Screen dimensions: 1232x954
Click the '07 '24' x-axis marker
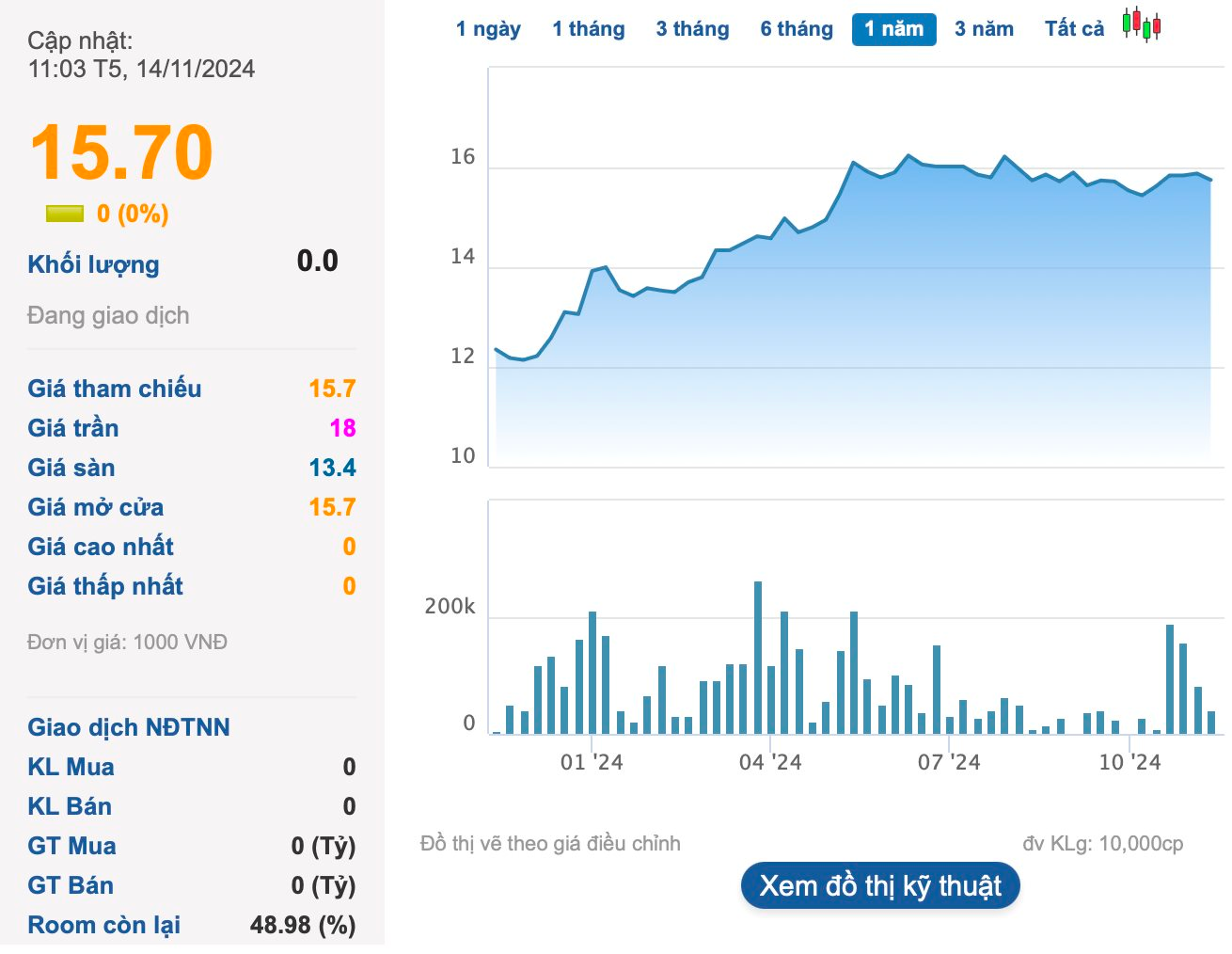click(x=949, y=762)
